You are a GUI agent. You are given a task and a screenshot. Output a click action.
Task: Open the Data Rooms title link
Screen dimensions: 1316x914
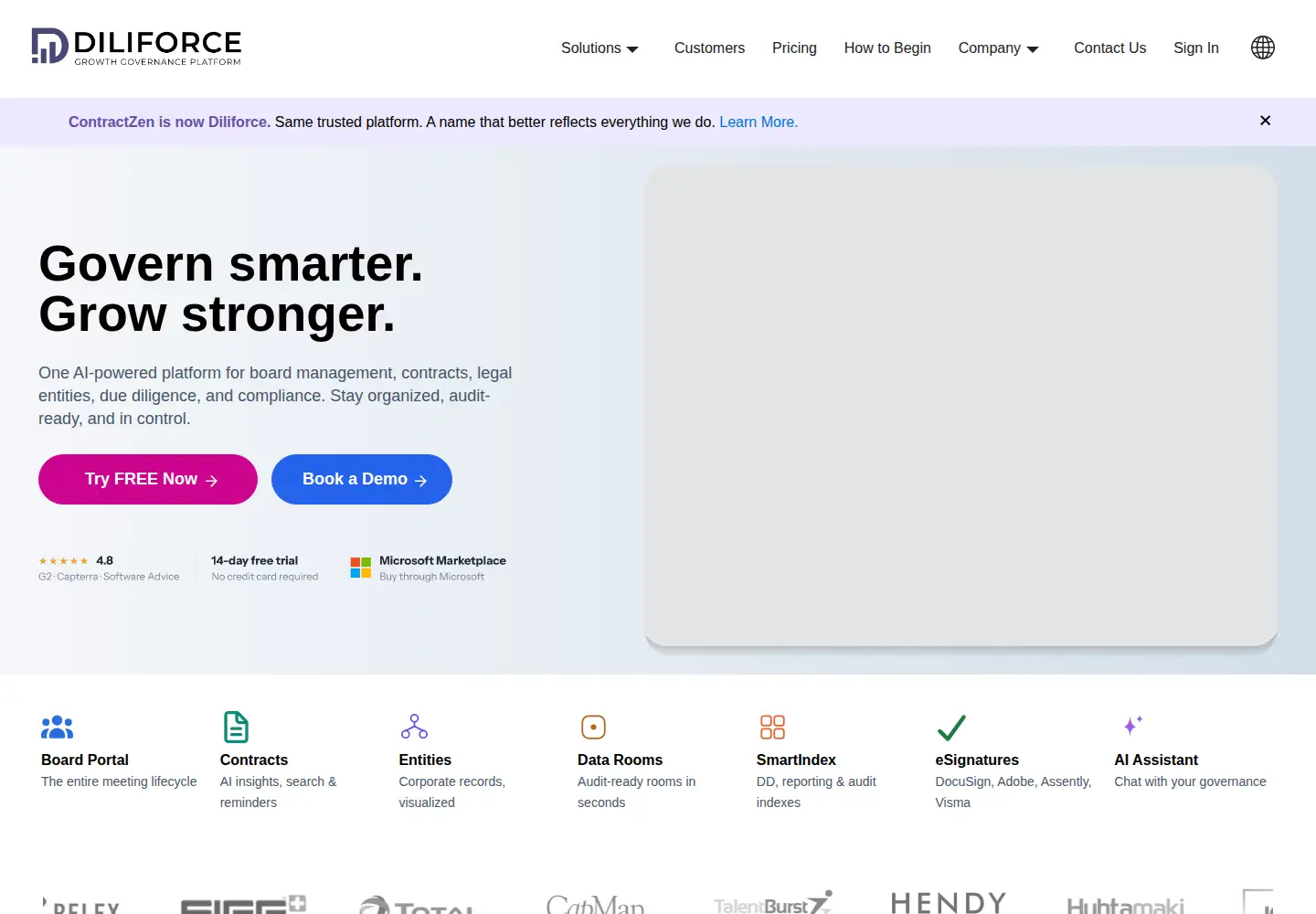click(620, 760)
